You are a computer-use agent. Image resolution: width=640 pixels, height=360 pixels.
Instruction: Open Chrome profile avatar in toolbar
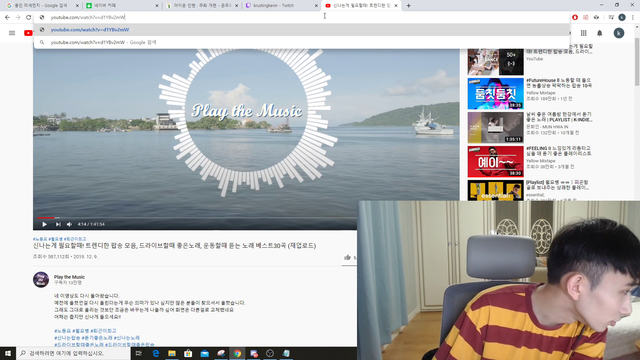[x=622, y=17]
